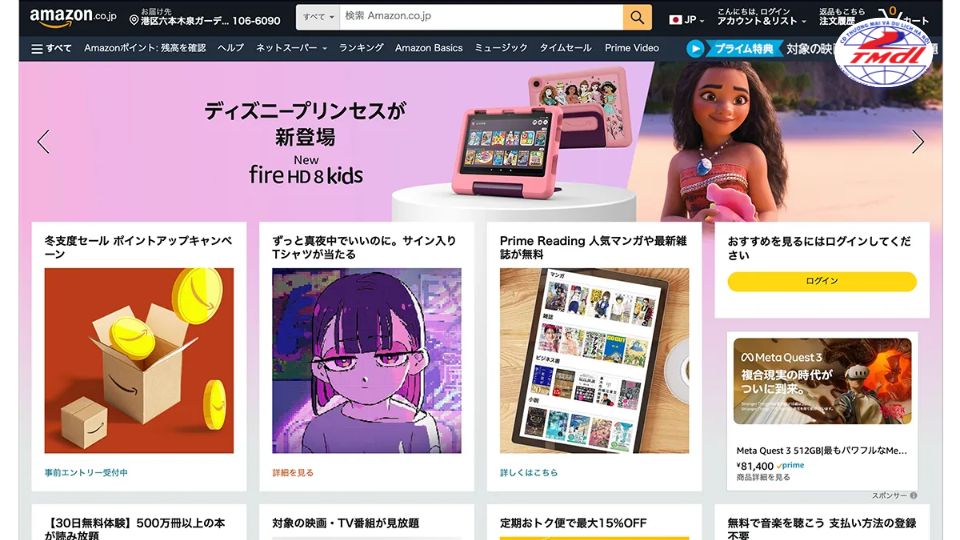Open タイムセール in the navigation bar
This screenshot has width=960, height=540.
pos(565,48)
